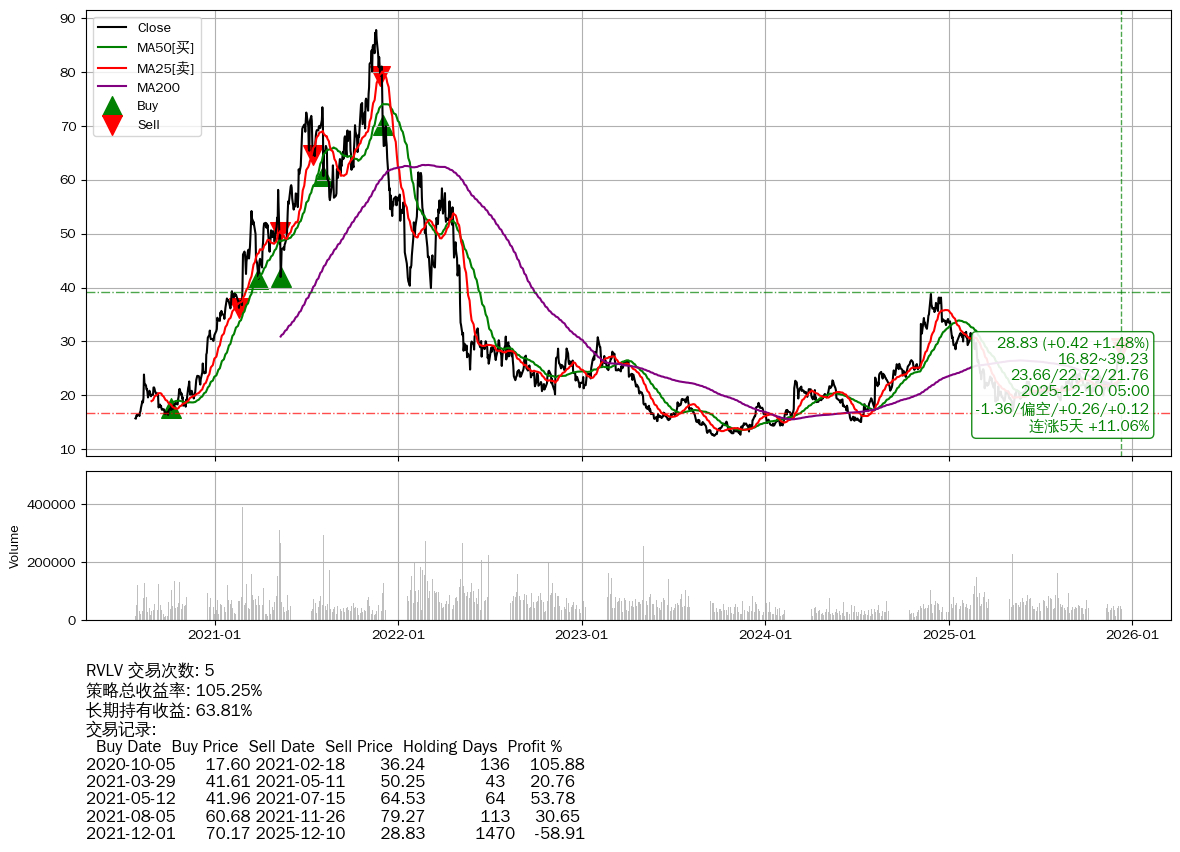Click the Sell marker near price 36
The width and height of the screenshot is (1180, 852).
239,308
